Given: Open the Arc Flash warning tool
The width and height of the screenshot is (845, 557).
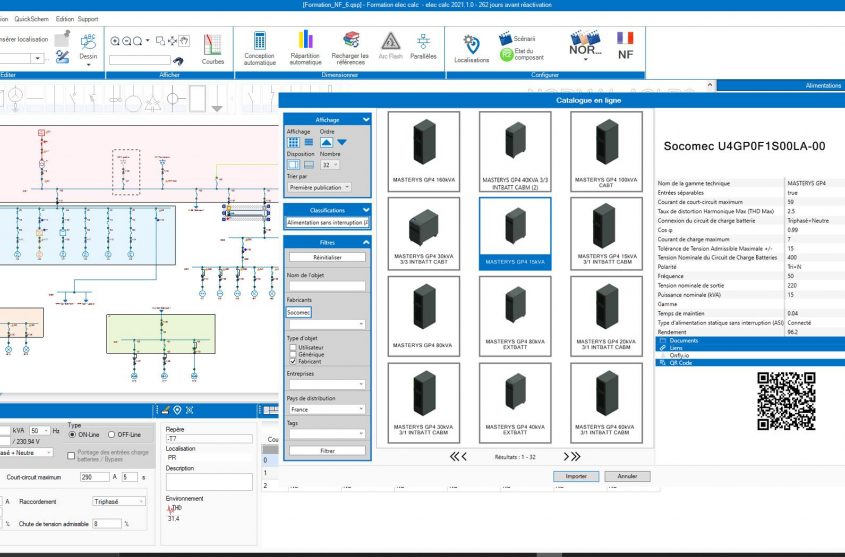Looking at the screenshot, I should click(391, 45).
